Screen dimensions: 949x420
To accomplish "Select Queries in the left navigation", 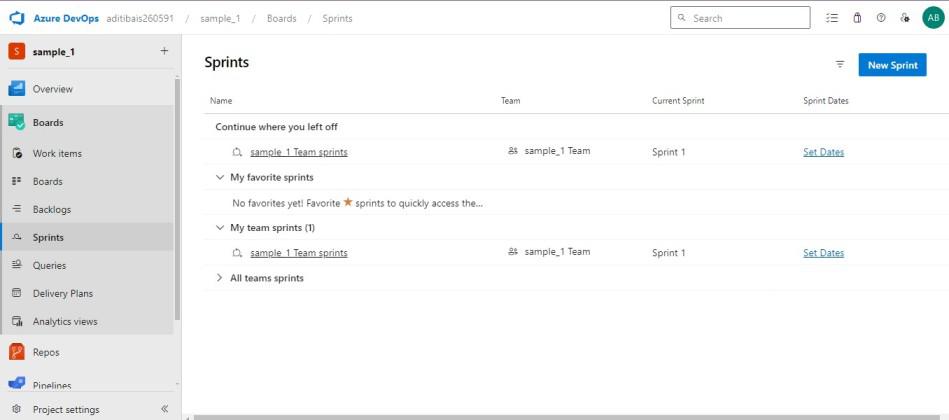I will click(x=49, y=266).
